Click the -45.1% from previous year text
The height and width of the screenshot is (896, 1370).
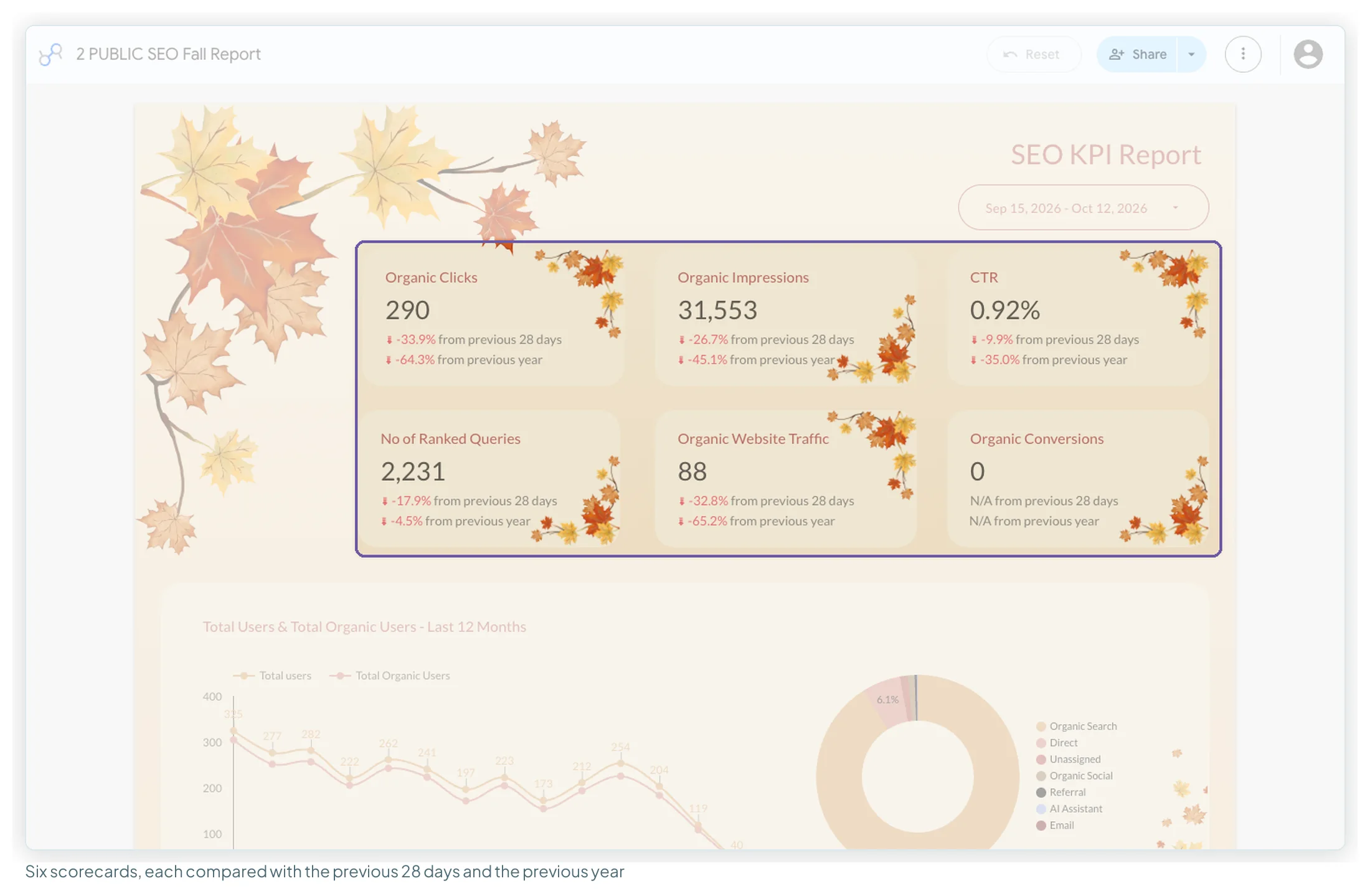click(756, 360)
